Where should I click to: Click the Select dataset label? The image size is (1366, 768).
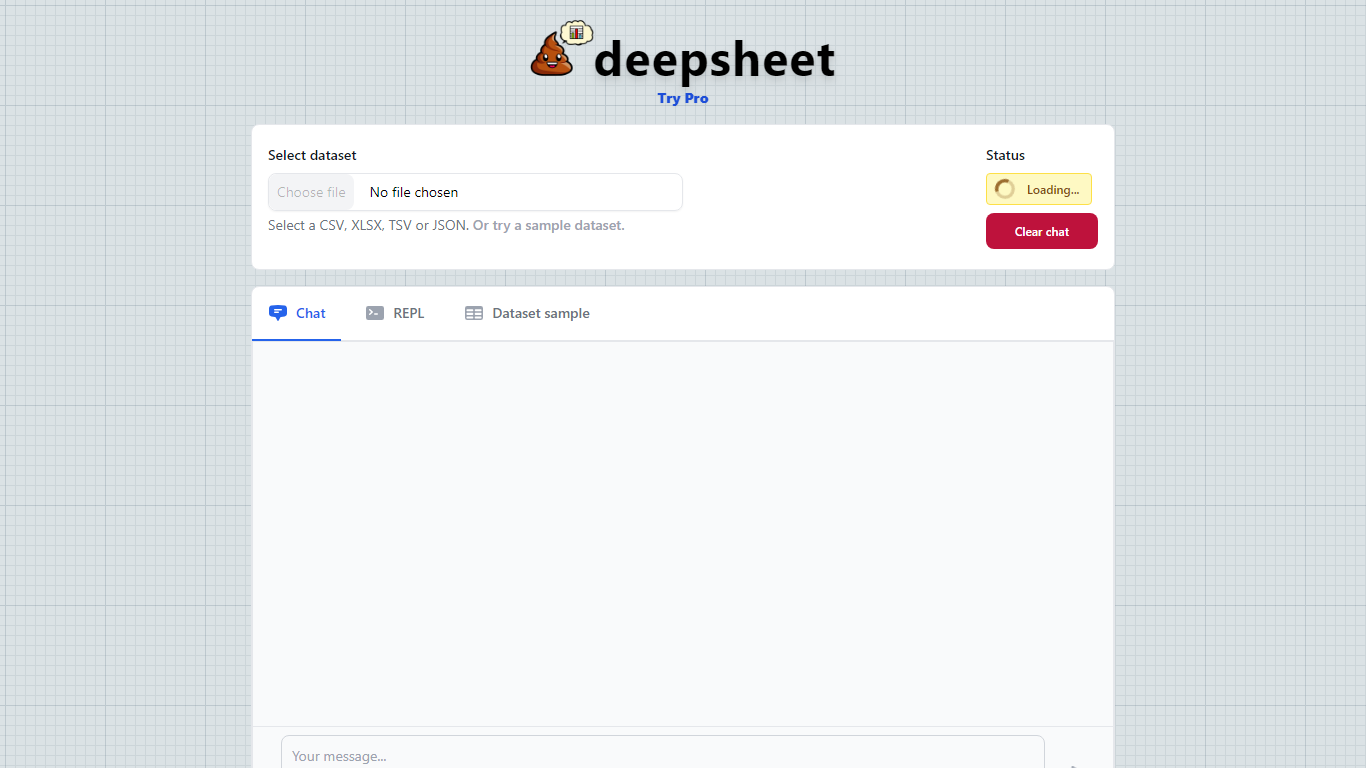(312, 155)
